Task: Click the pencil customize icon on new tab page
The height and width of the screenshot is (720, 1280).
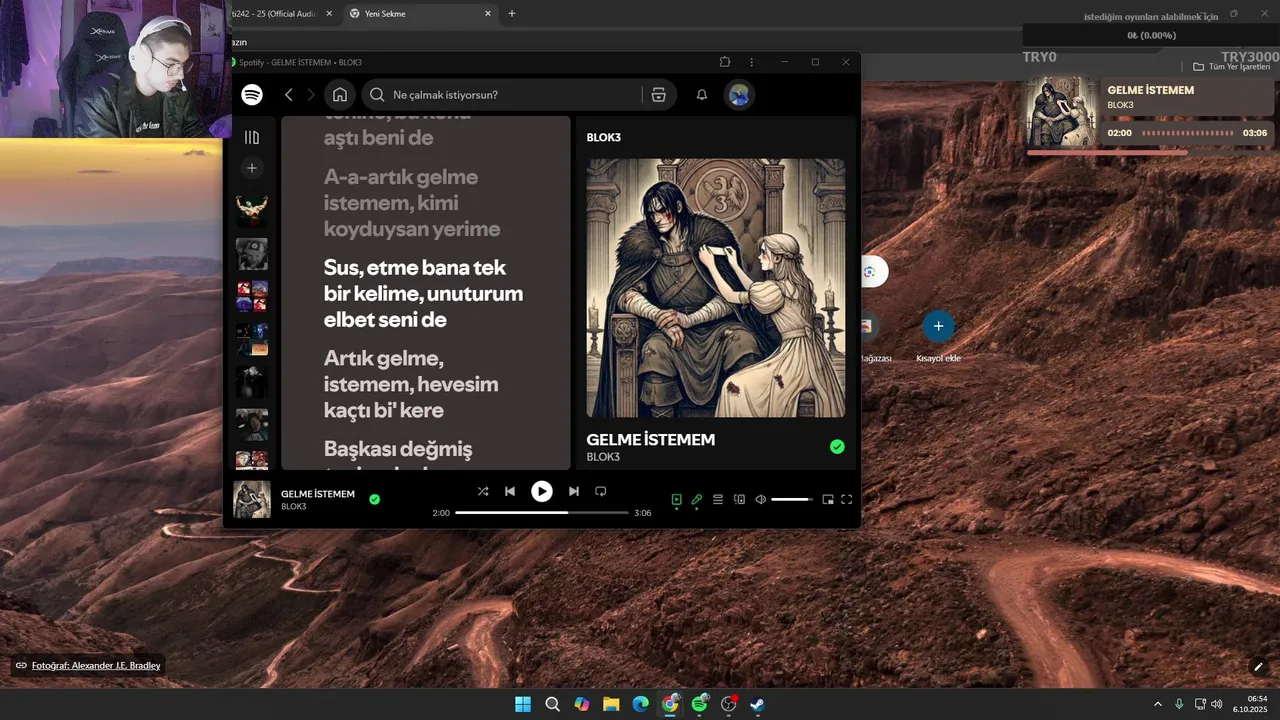Action: pyautogui.click(x=1258, y=666)
